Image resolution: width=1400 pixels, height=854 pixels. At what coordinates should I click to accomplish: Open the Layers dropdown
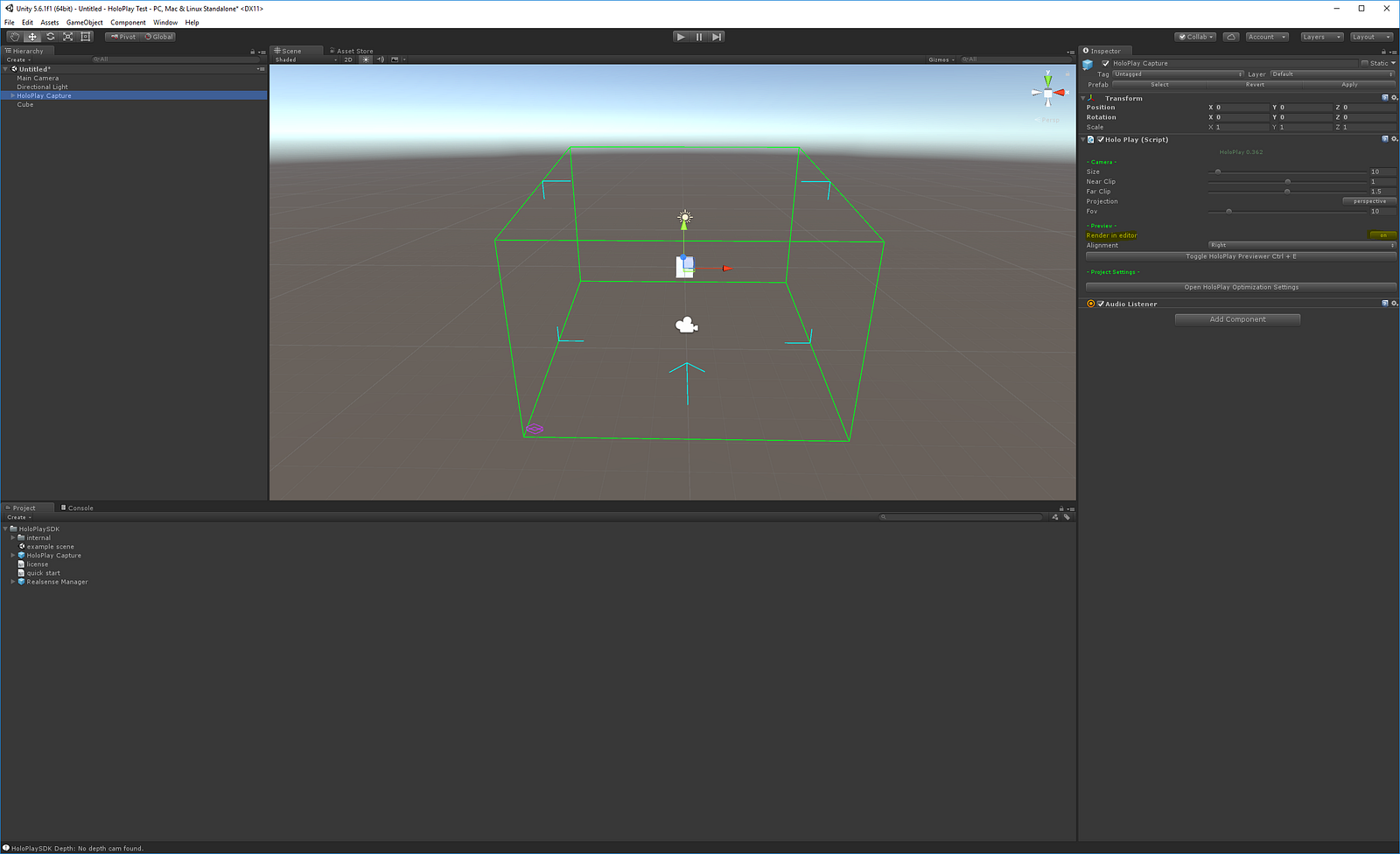tap(1321, 37)
